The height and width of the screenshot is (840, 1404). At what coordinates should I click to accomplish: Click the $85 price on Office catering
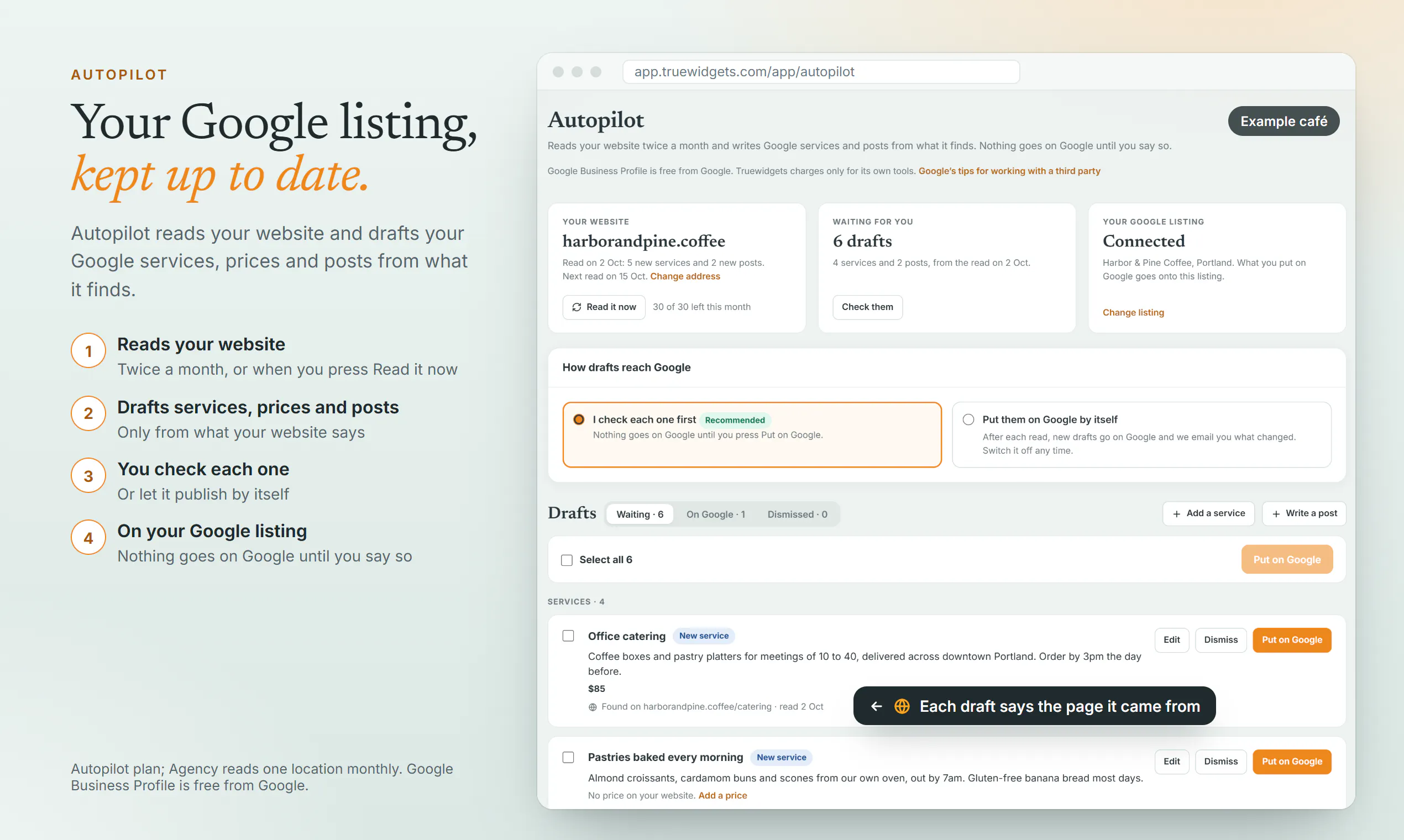[596, 689]
